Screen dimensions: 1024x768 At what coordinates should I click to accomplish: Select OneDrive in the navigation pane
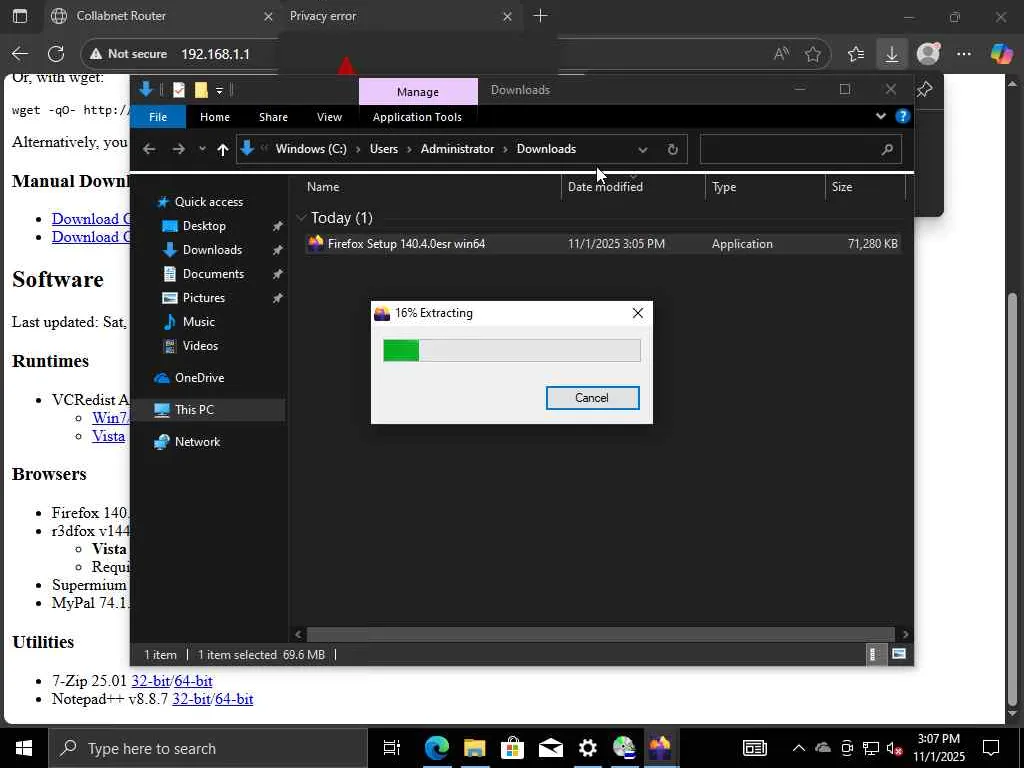click(x=199, y=377)
